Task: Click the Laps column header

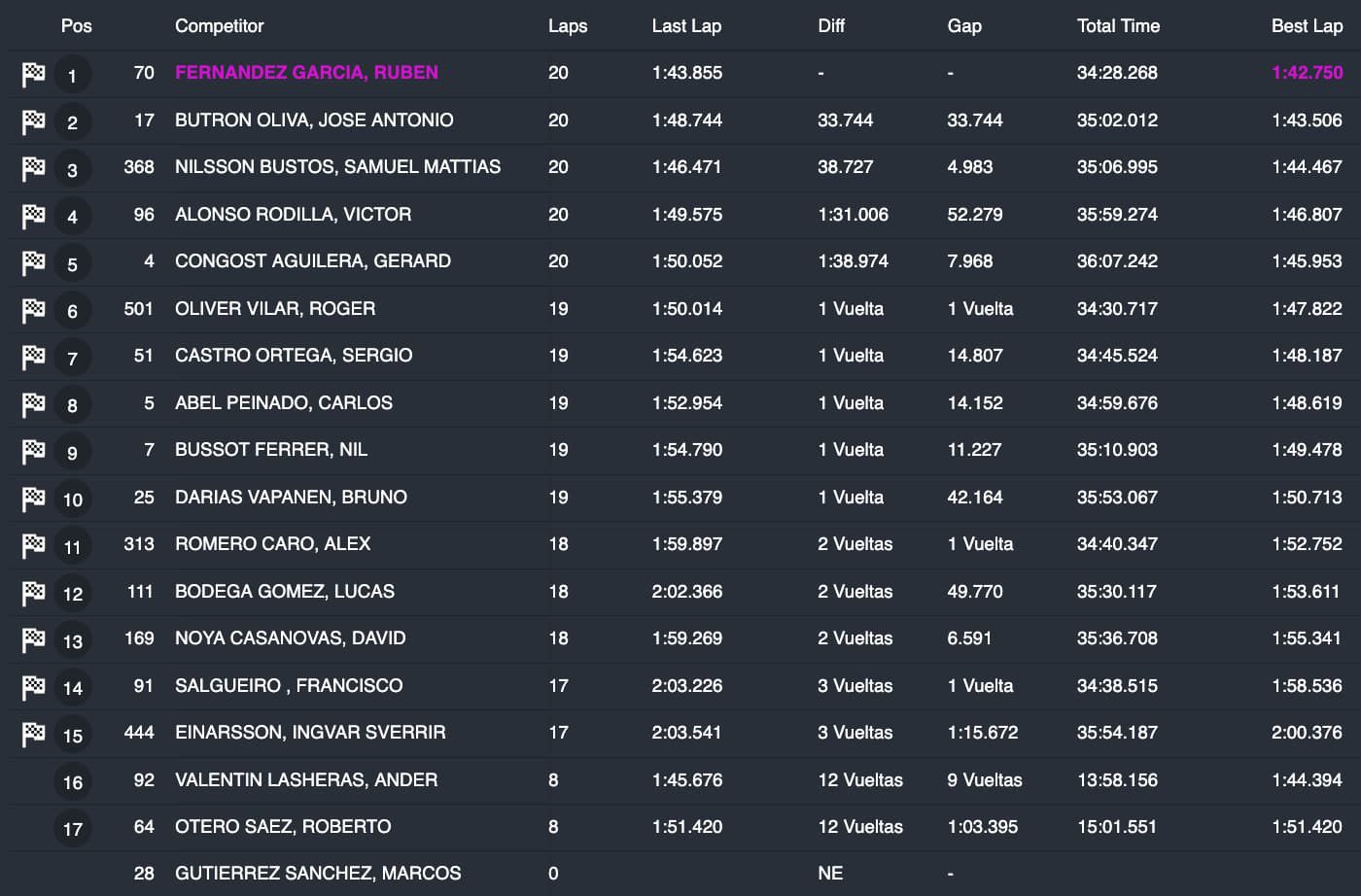Action: point(568,26)
